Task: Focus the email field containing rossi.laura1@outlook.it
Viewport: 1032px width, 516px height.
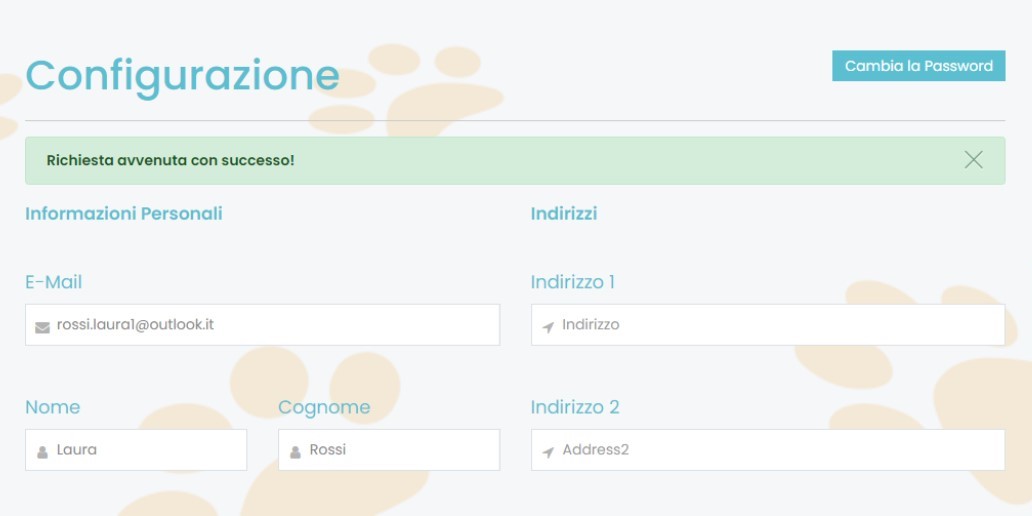Action: 270,325
